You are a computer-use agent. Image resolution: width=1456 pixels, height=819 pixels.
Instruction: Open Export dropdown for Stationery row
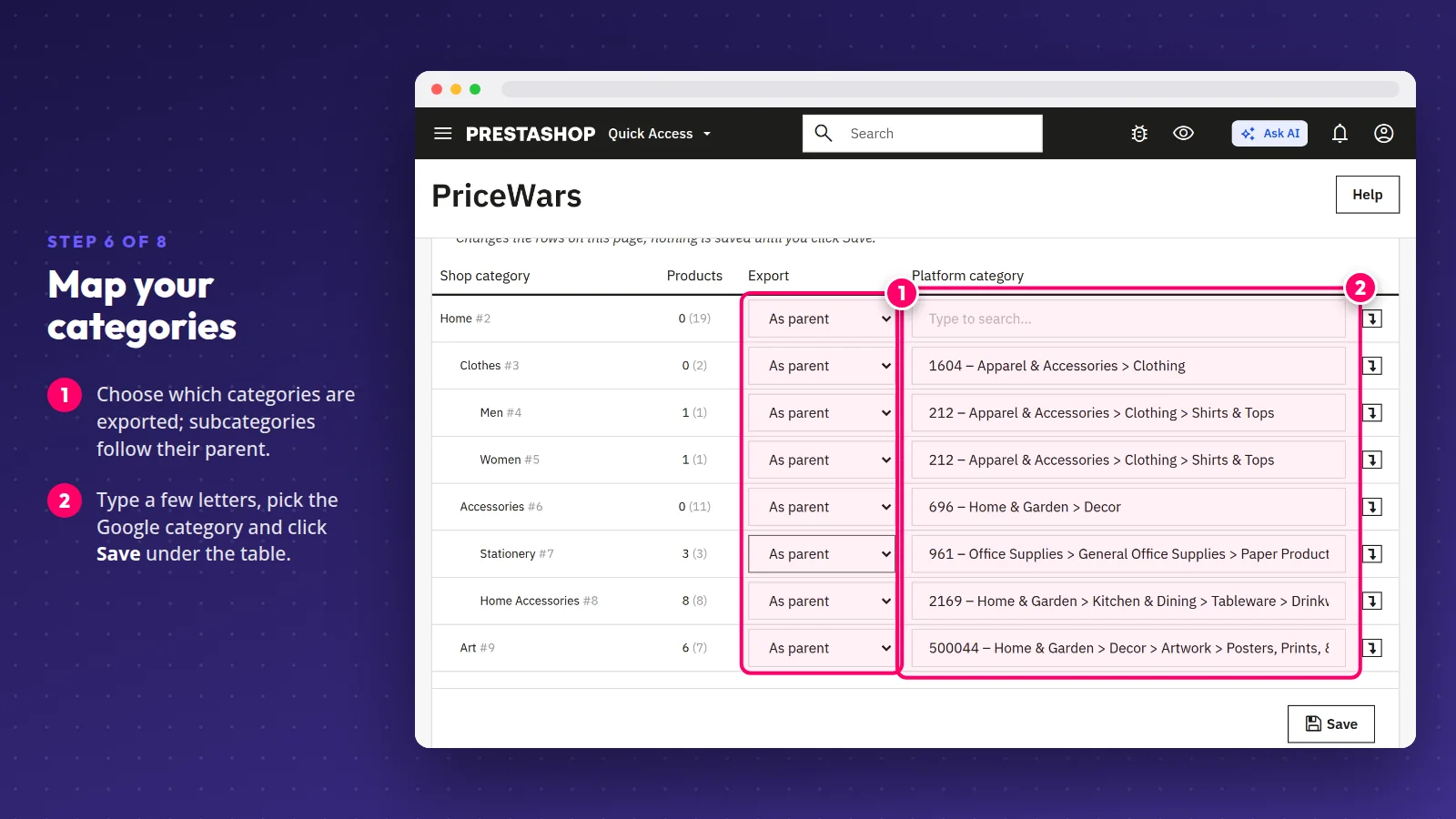pos(822,554)
